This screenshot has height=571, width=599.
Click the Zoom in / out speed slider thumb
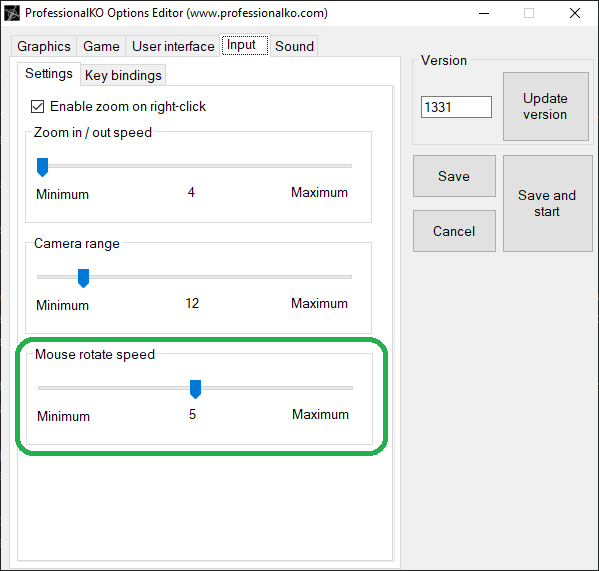coord(42,167)
